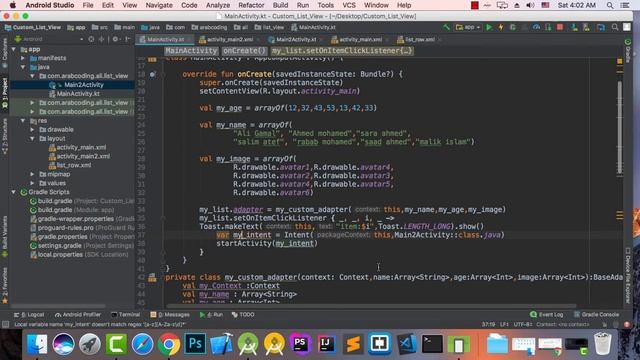Open Messages tool window button

point(170,315)
